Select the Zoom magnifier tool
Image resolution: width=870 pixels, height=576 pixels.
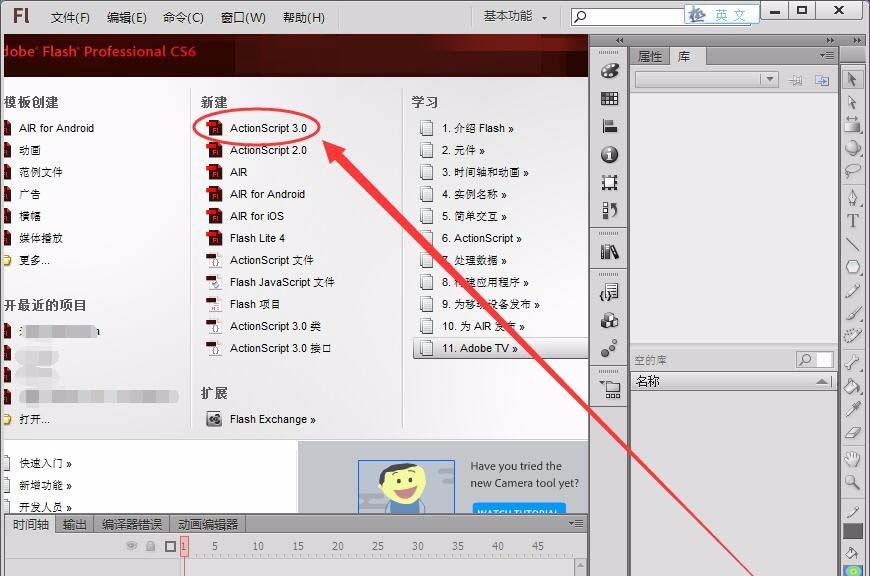point(852,482)
